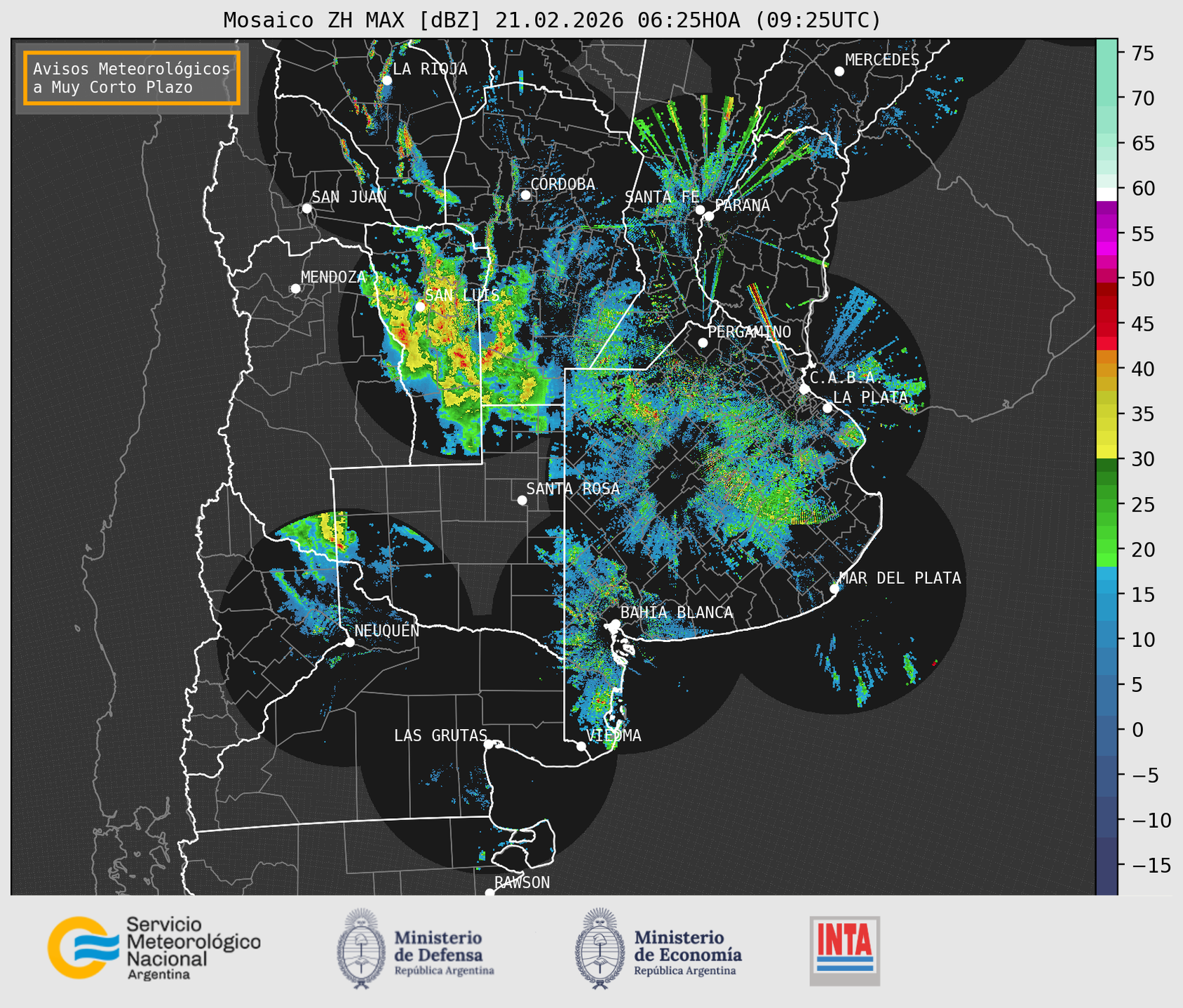Click the Santa Rosa city marker dot
Image resolution: width=1183 pixels, height=1008 pixels.
click(x=522, y=500)
